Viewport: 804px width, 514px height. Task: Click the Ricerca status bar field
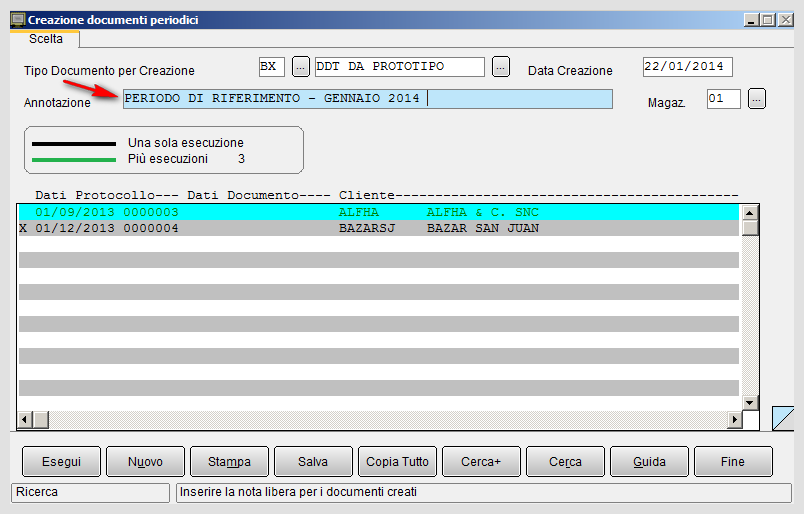click(x=90, y=492)
